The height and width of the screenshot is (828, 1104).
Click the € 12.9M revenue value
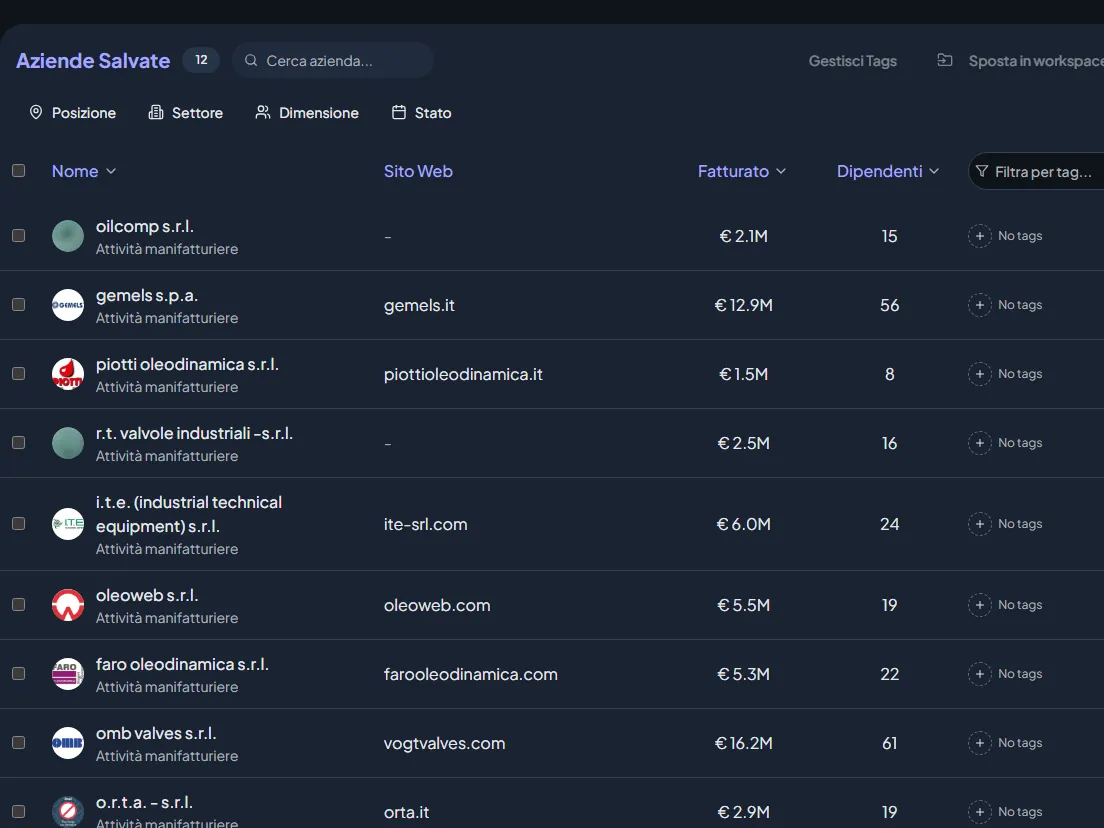(x=744, y=305)
